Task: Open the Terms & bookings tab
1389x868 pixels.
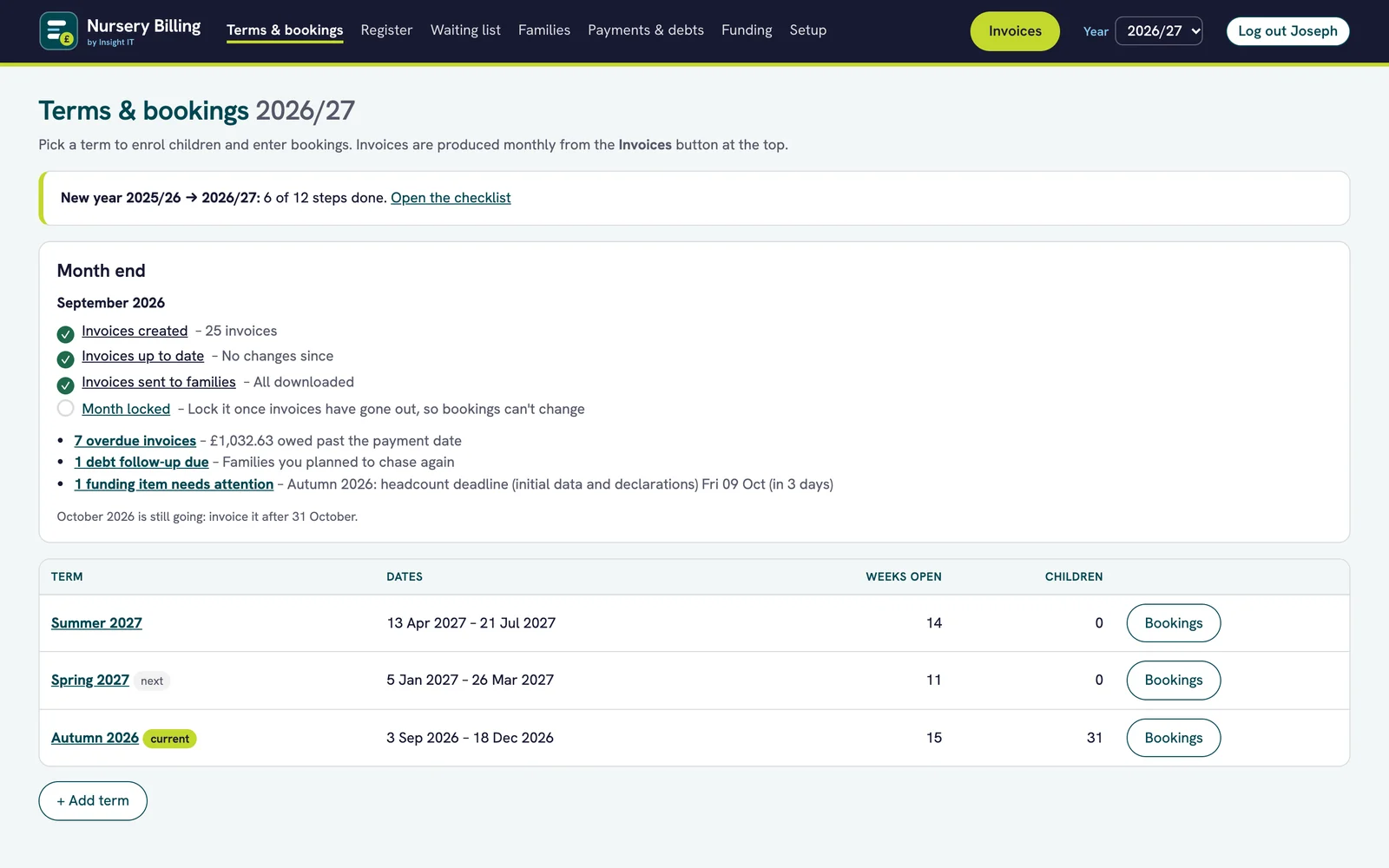Action: click(x=285, y=30)
